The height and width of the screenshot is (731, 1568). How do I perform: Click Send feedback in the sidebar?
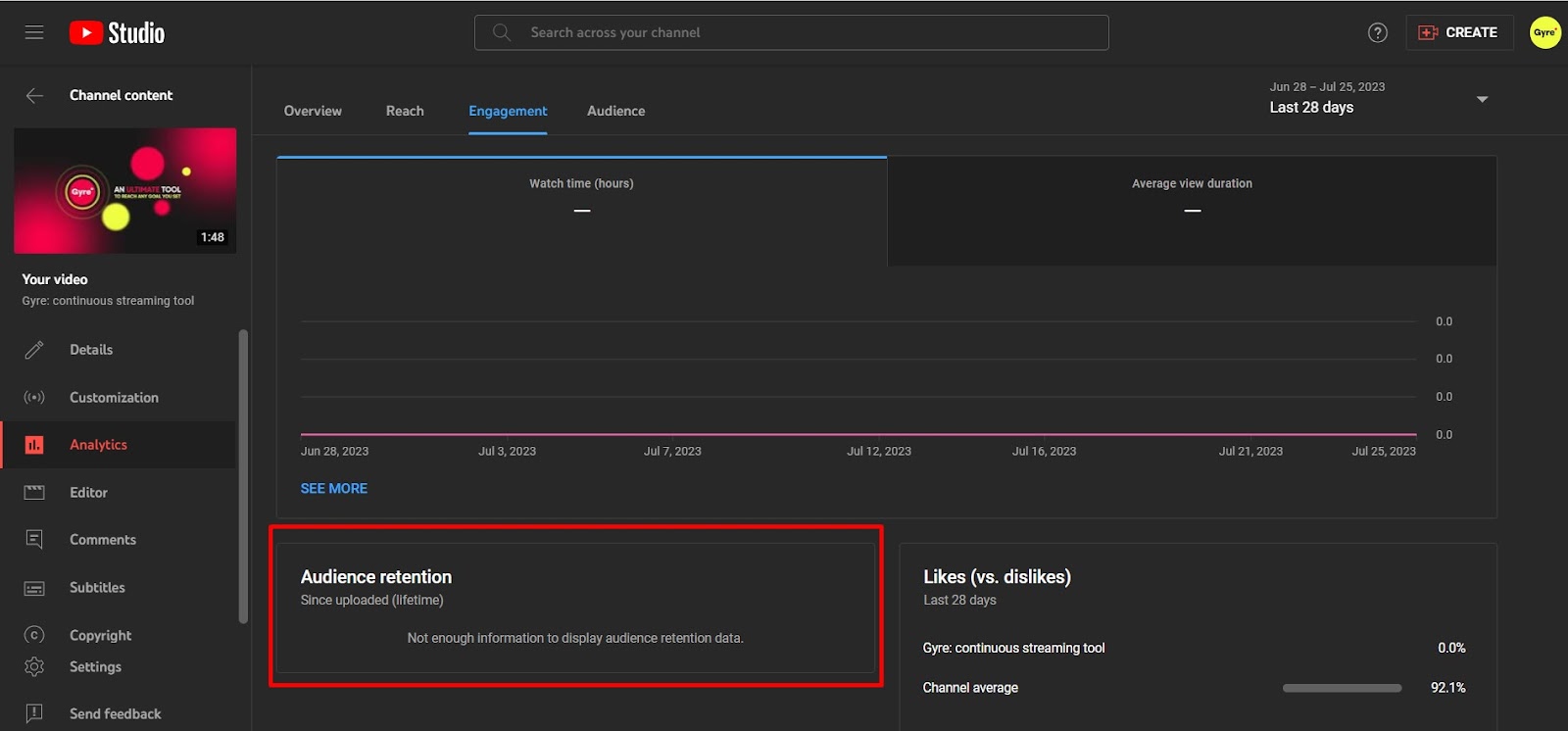point(115,713)
